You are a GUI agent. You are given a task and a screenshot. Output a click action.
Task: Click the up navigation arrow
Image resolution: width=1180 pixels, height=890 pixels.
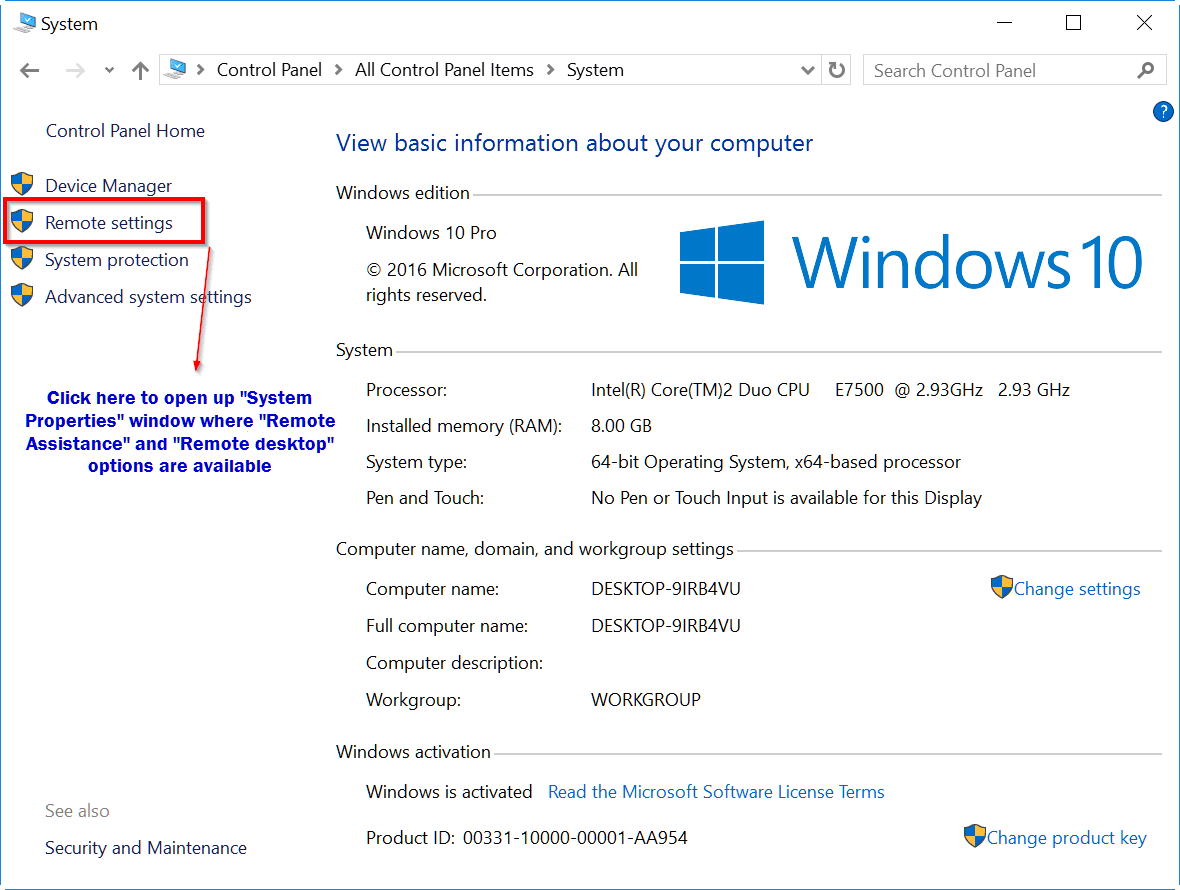coord(140,70)
